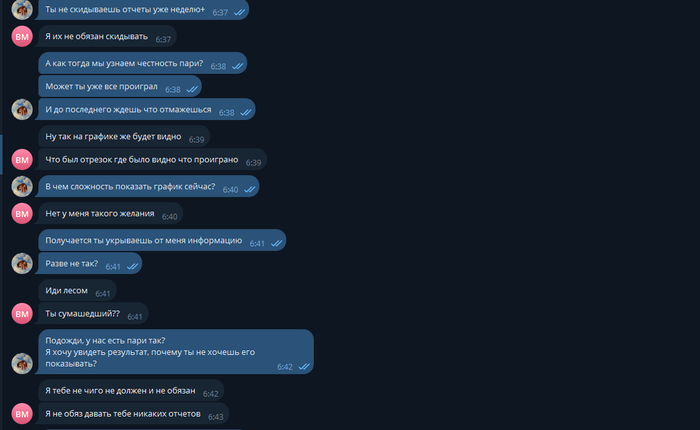The height and width of the screenshot is (430, 700).
Task: Click the BM avatar beside 'Нет у меня такого желания'
Action: point(22,213)
